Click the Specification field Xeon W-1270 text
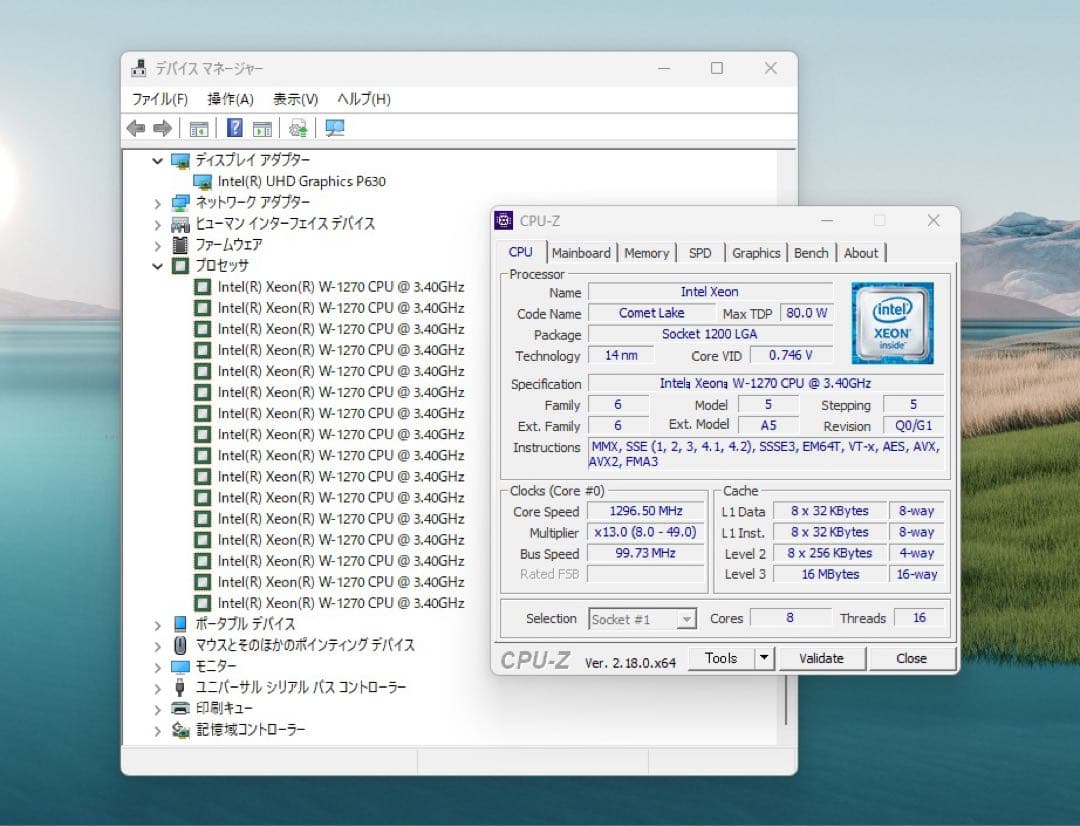Image resolution: width=1080 pixels, height=826 pixels. coord(765,383)
